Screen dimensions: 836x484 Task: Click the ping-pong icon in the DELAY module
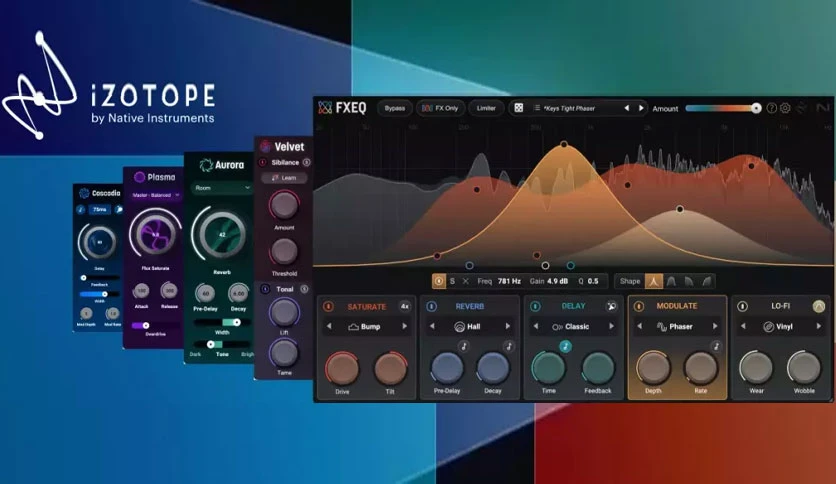point(612,306)
